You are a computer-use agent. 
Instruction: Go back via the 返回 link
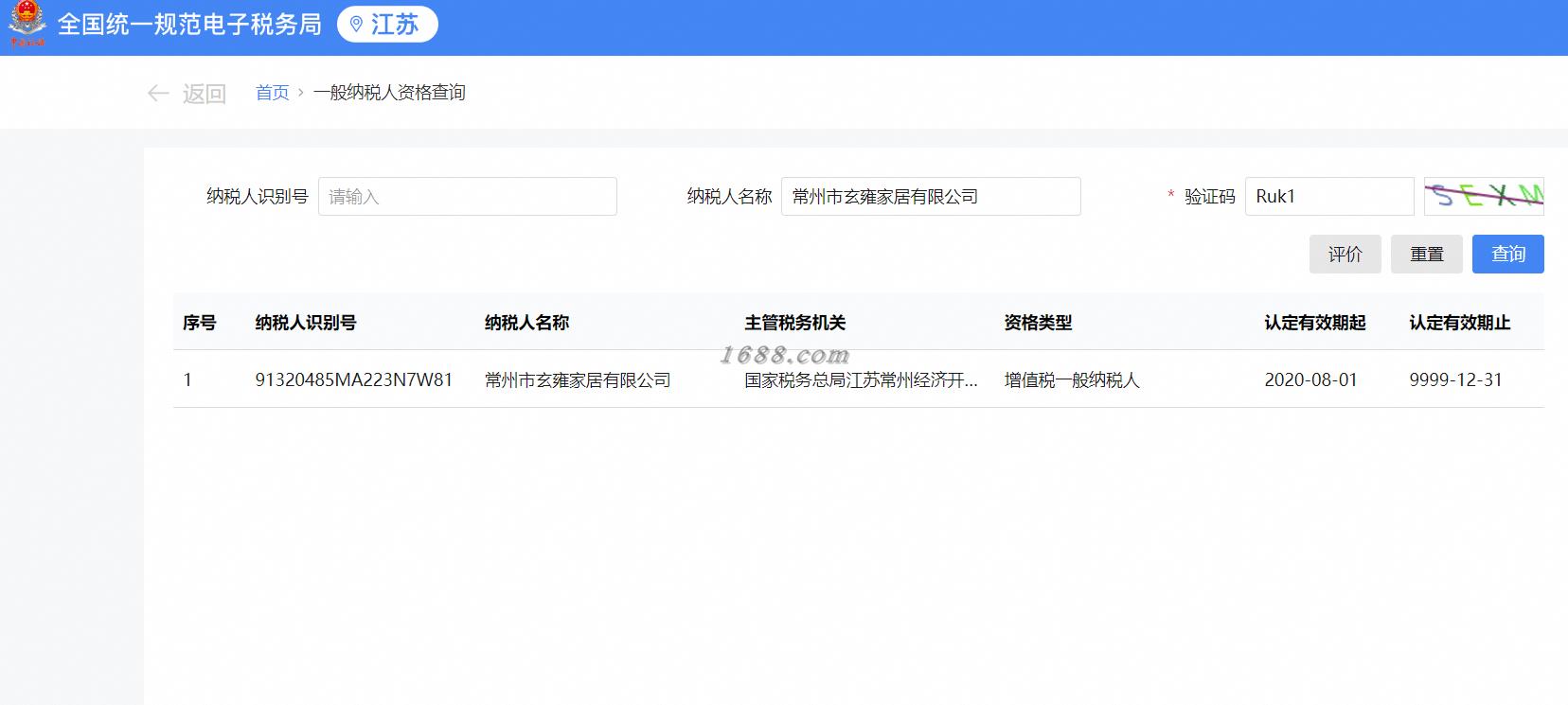(204, 93)
